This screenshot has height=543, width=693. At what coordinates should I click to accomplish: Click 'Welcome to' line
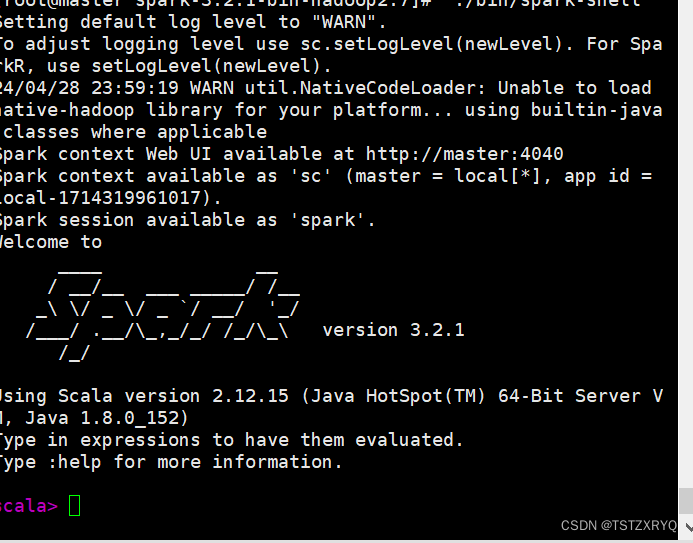point(51,242)
